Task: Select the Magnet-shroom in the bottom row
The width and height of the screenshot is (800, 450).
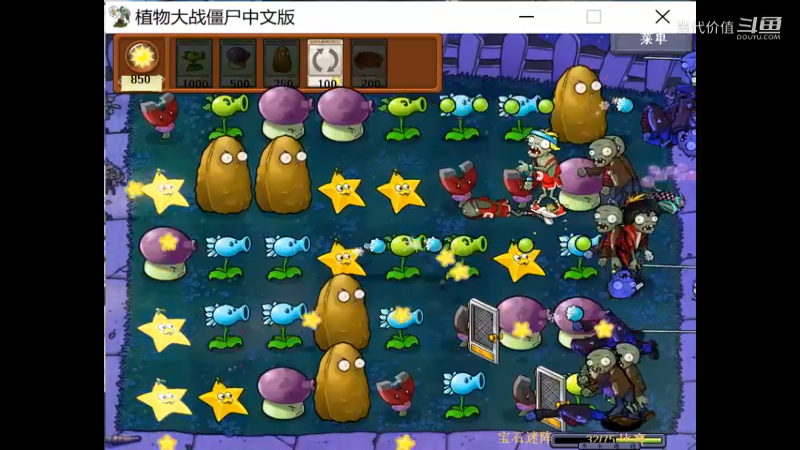Action: 396,393
